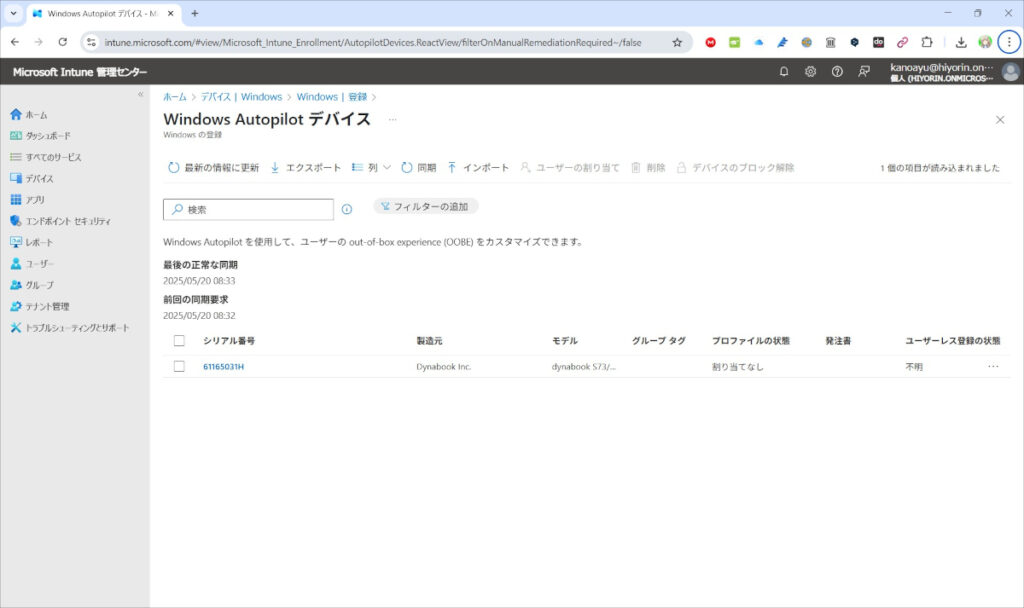Open the feedback icon in header

pos(864,72)
